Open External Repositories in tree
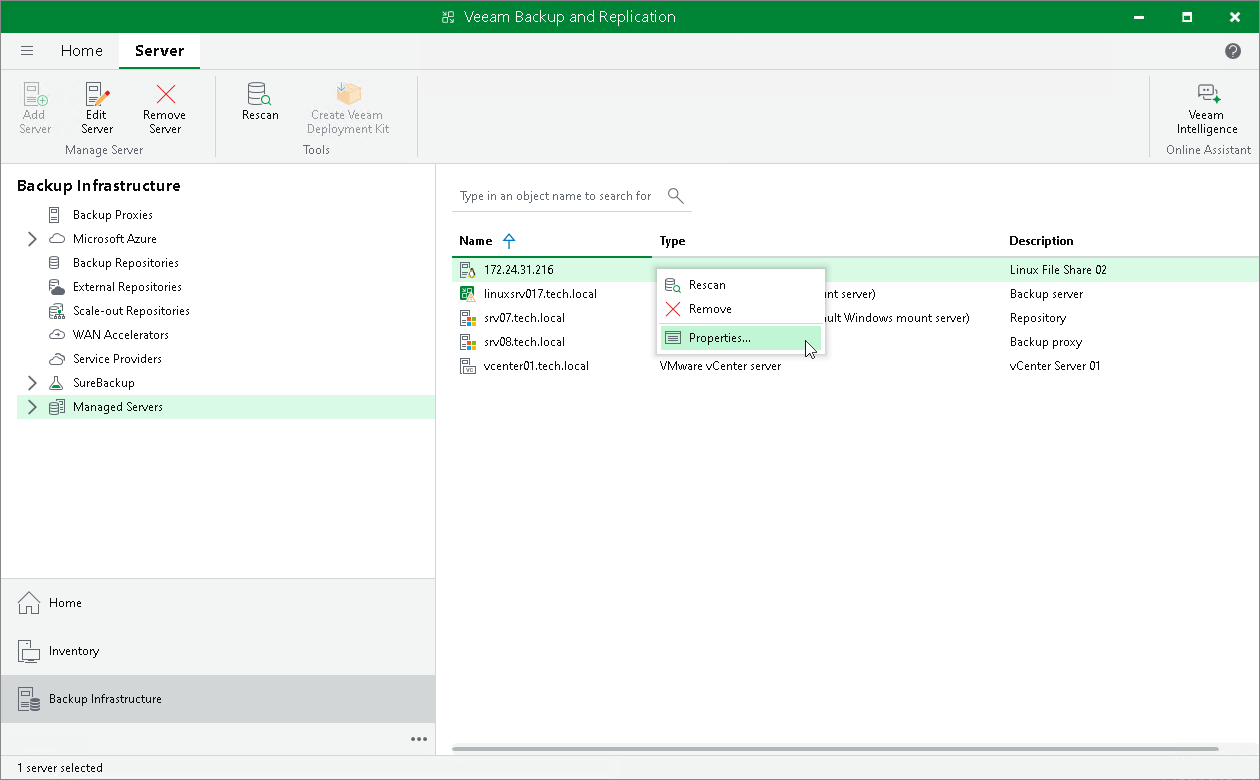Image resolution: width=1260 pixels, height=780 pixels. coord(127,287)
